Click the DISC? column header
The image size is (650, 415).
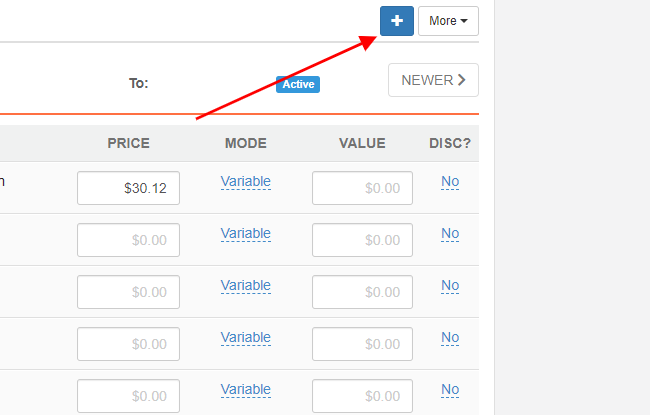(450, 143)
